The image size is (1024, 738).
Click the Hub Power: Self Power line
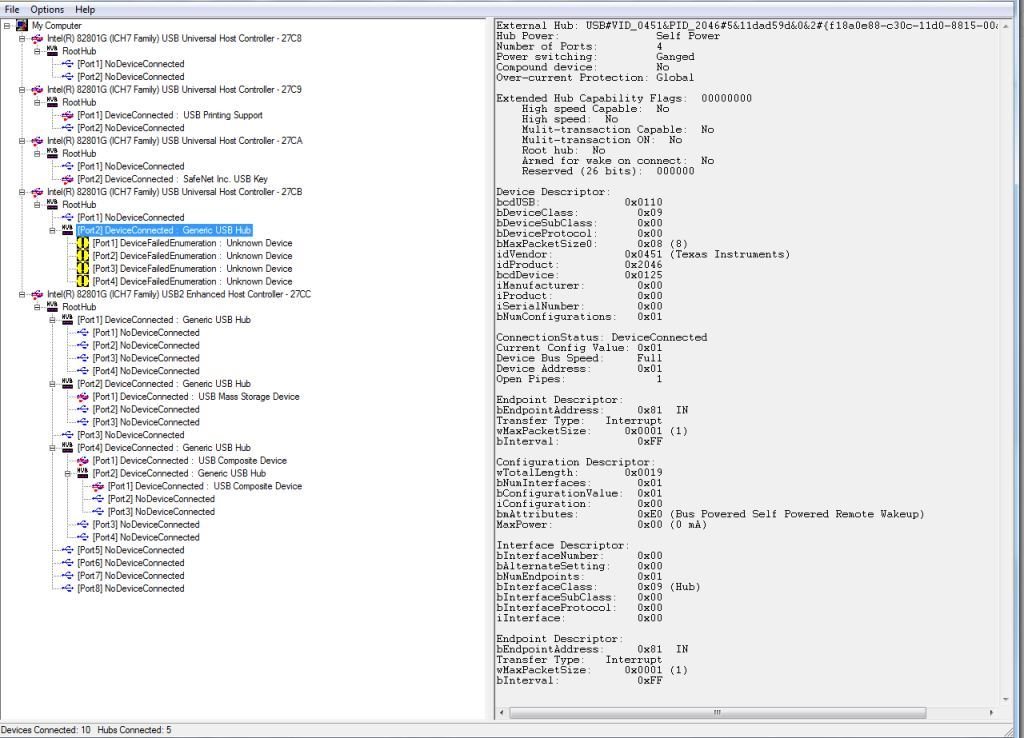(x=608, y=36)
